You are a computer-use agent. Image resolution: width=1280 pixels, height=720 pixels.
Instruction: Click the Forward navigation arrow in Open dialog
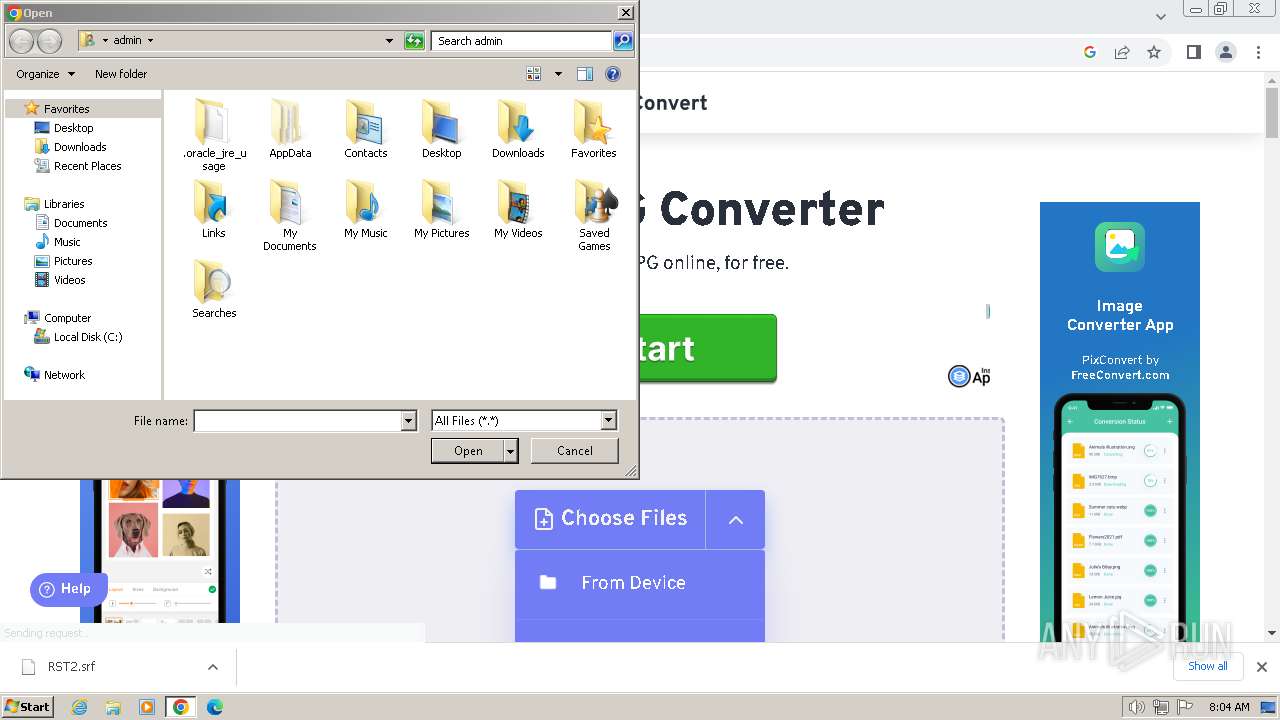click(49, 41)
